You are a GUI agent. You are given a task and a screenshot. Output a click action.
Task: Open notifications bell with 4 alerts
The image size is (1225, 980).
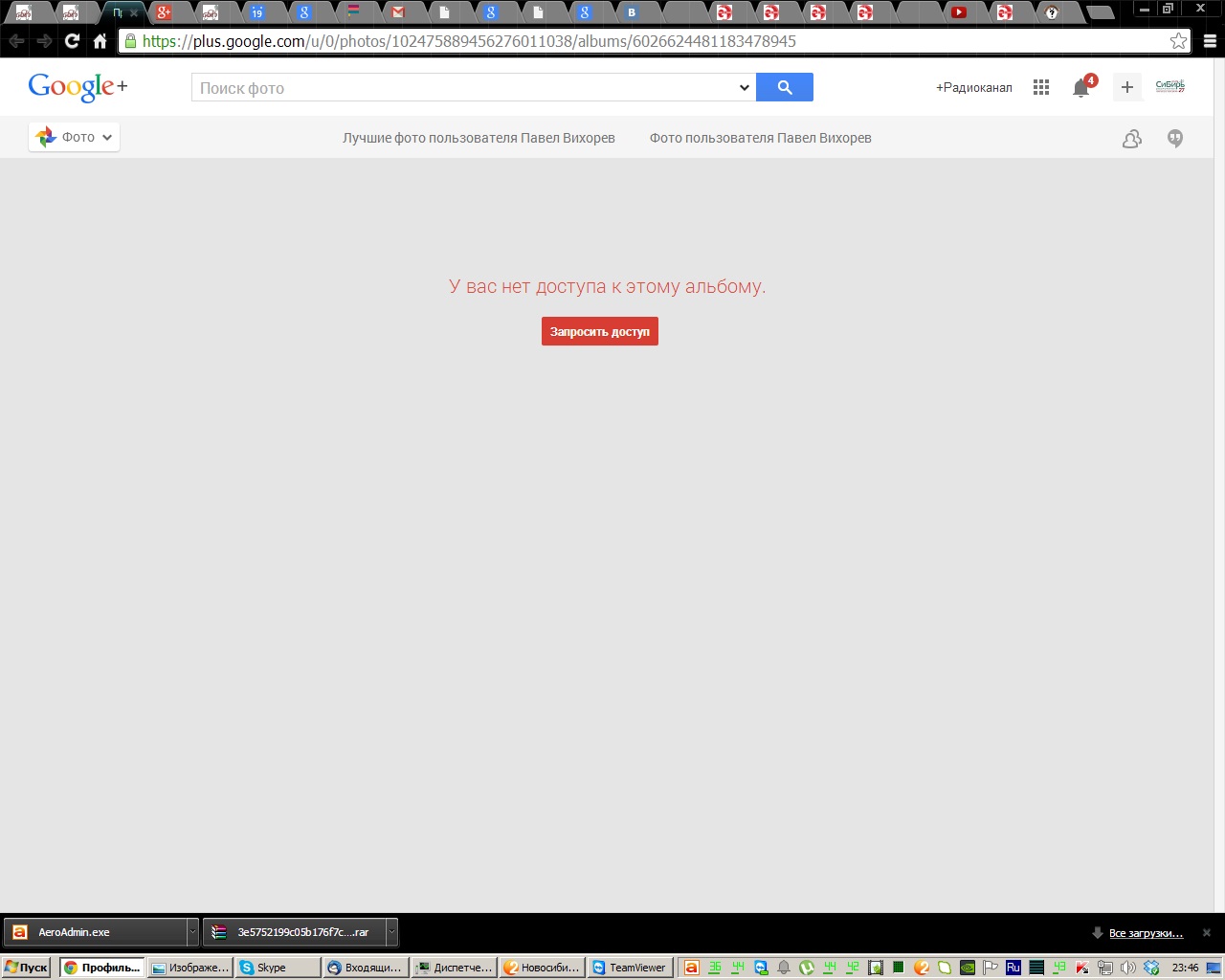click(x=1081, y=88)
